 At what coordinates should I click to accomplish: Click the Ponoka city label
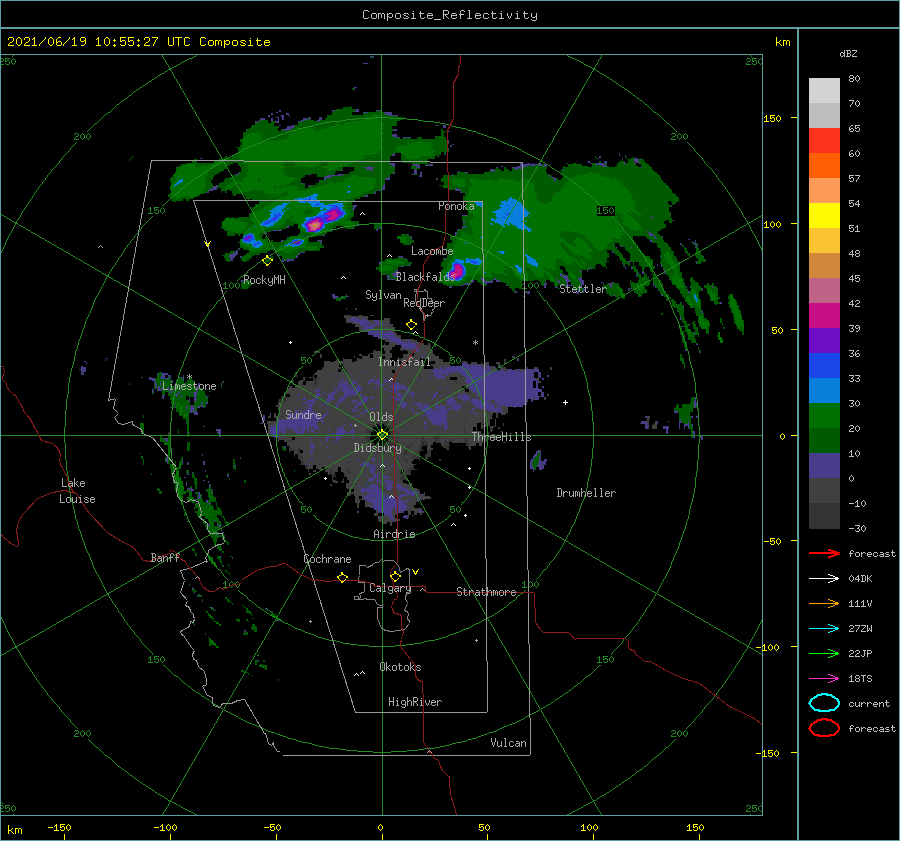[456, 206]
